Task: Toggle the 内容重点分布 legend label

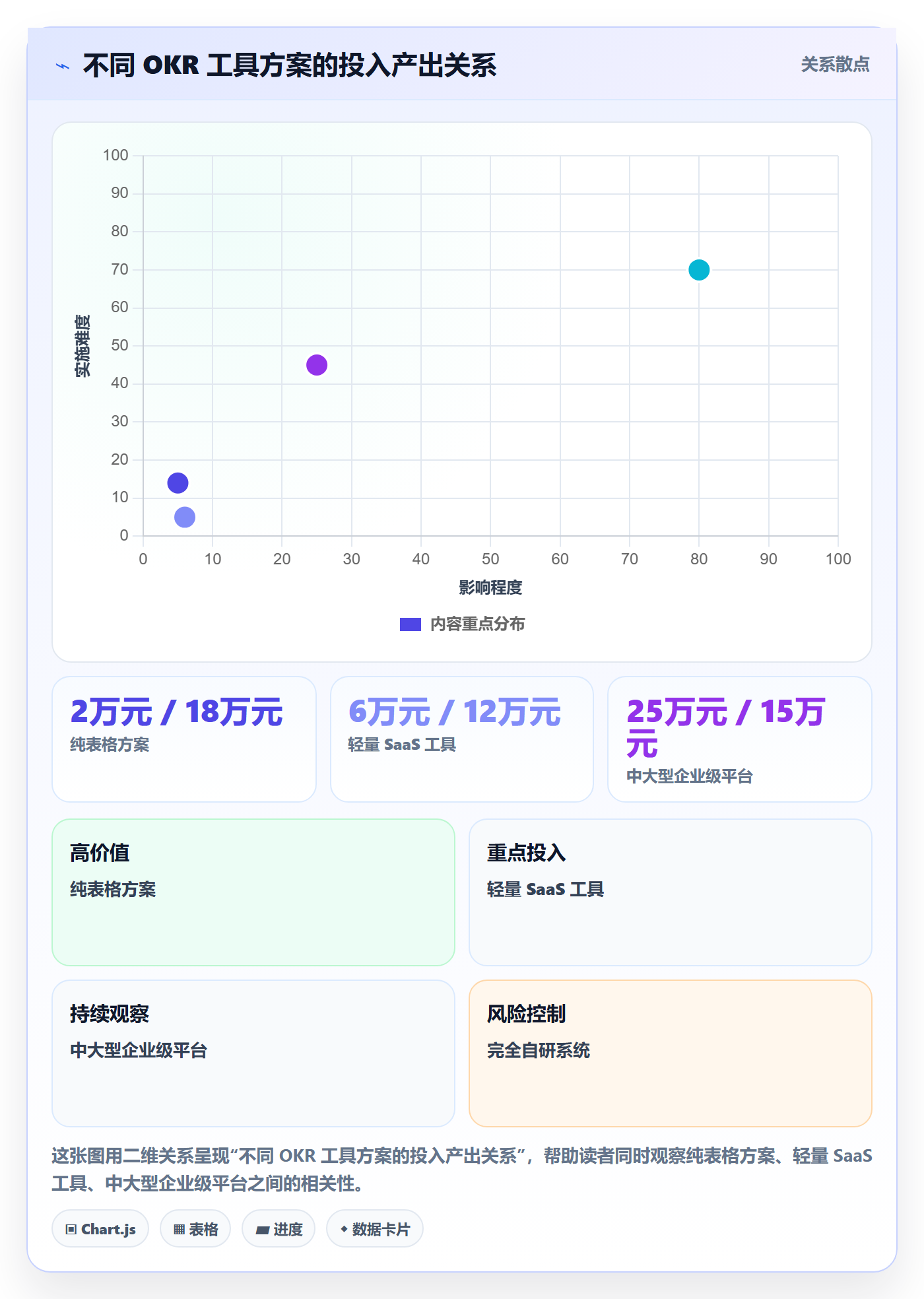Action: [x=478, y=624]
